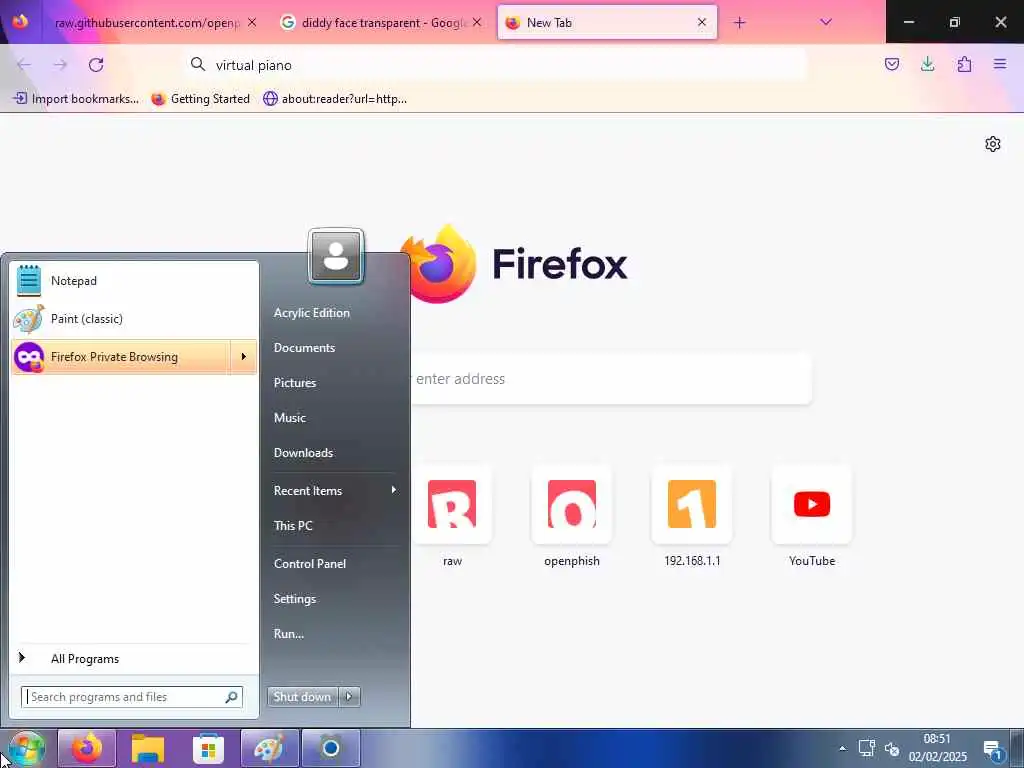This screenshot has height=768, width=1024.
Task: Click the Back navigation arrow
Action: 24,65
